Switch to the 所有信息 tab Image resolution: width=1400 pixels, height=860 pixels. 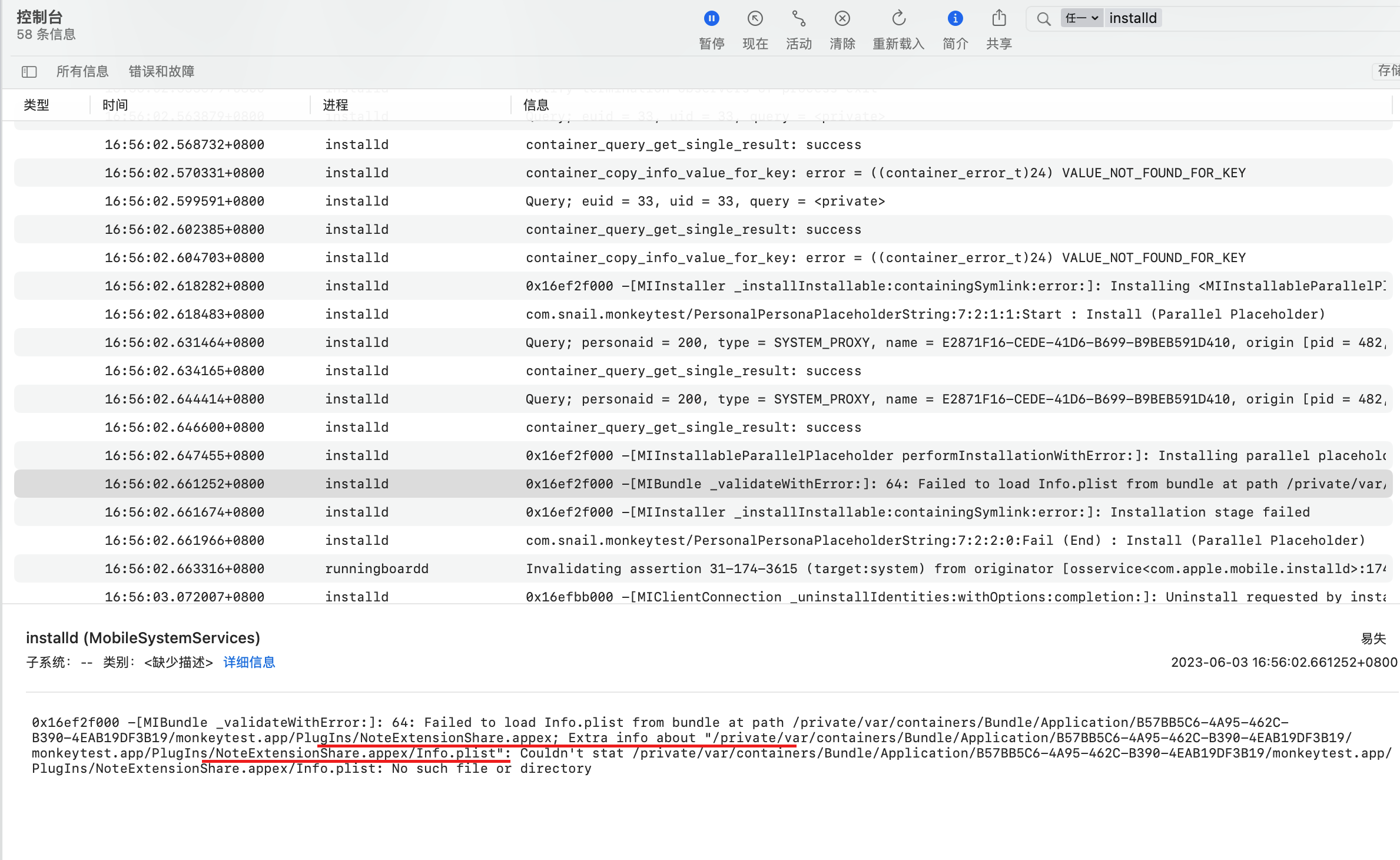(82, 72)
